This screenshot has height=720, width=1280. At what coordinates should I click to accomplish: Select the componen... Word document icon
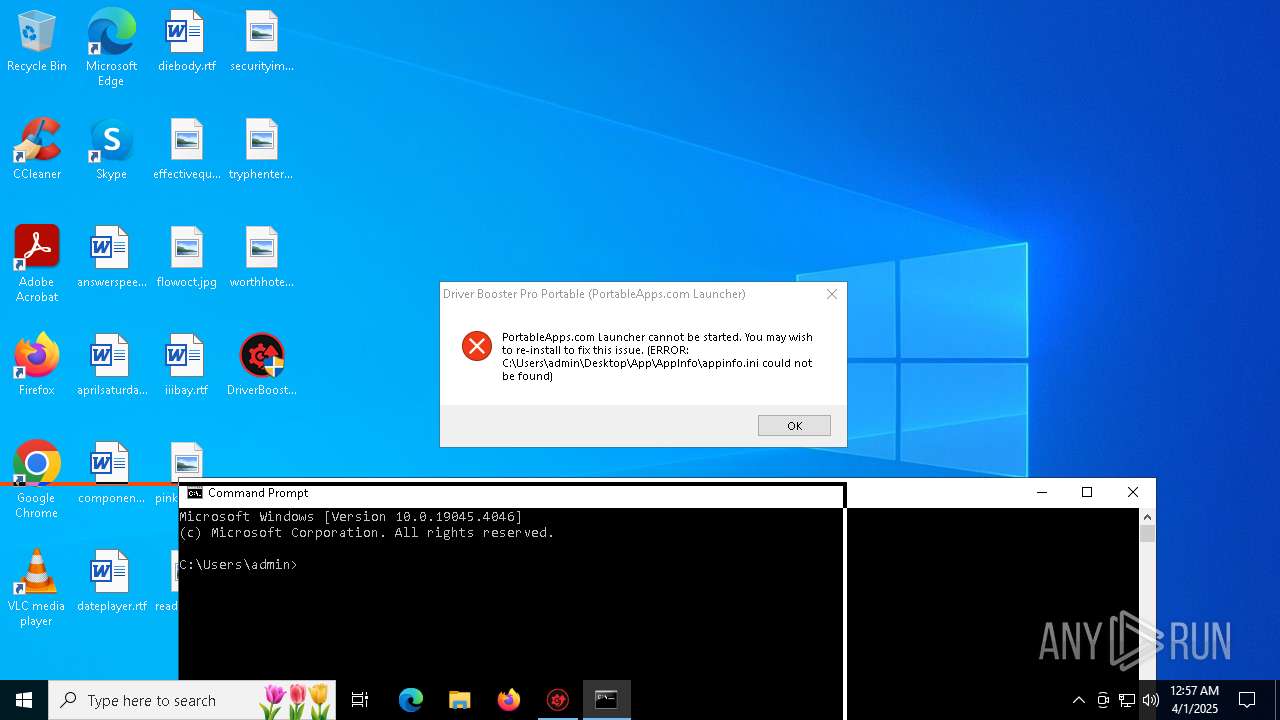111,473
